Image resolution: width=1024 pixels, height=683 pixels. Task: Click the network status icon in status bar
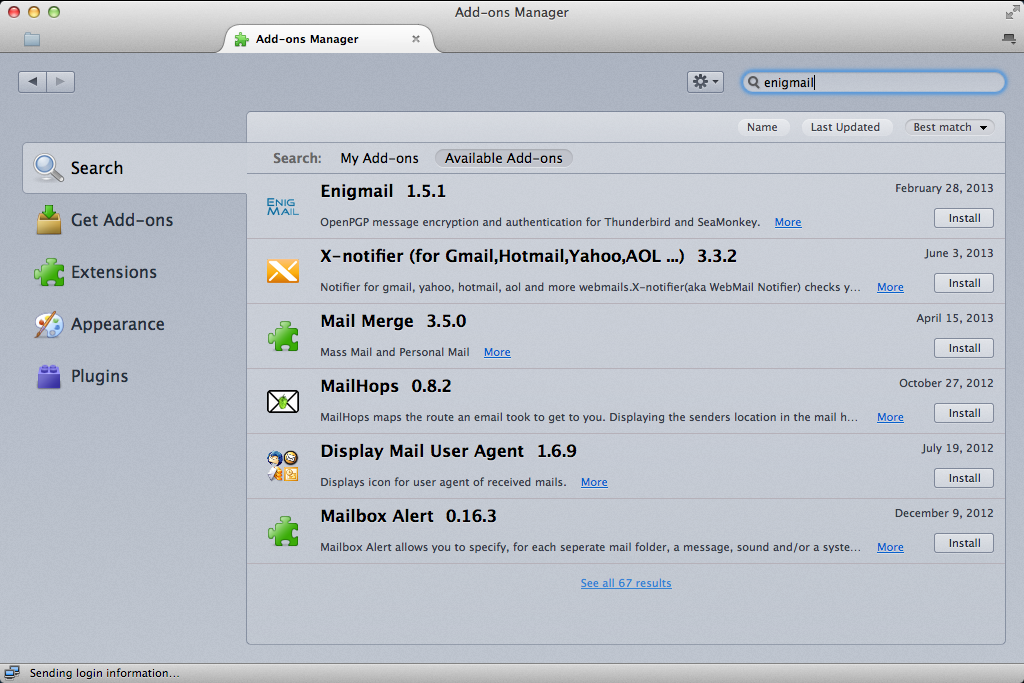pyautogui.click(x=12, y=673)
